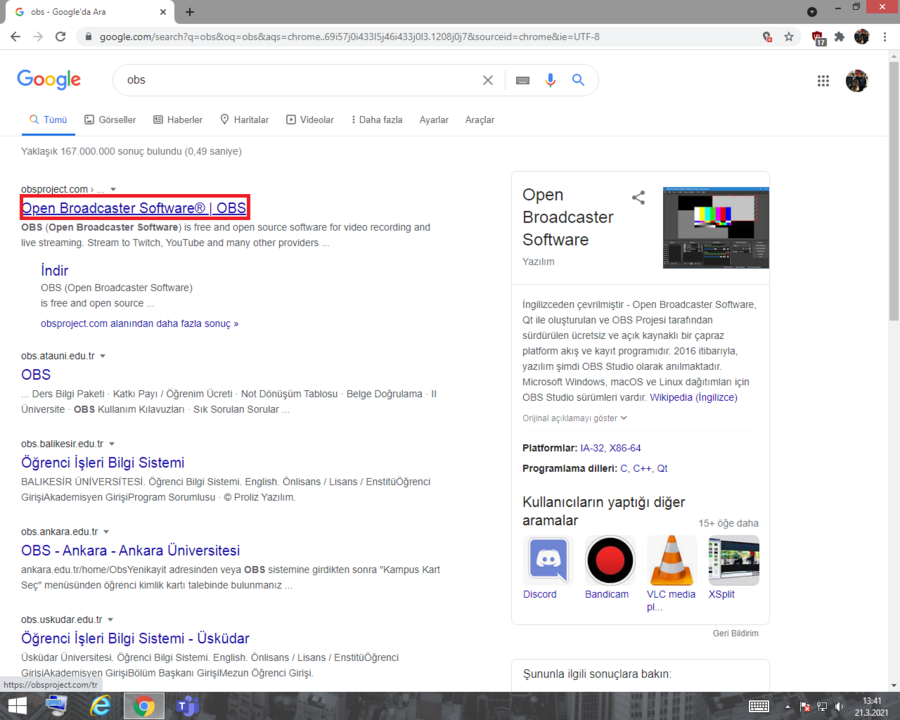Open 'Öğrenci İşleri Bilgi Sistemi - Üsküdar' result
Screen dimensions: 900x720
[135, 638]
